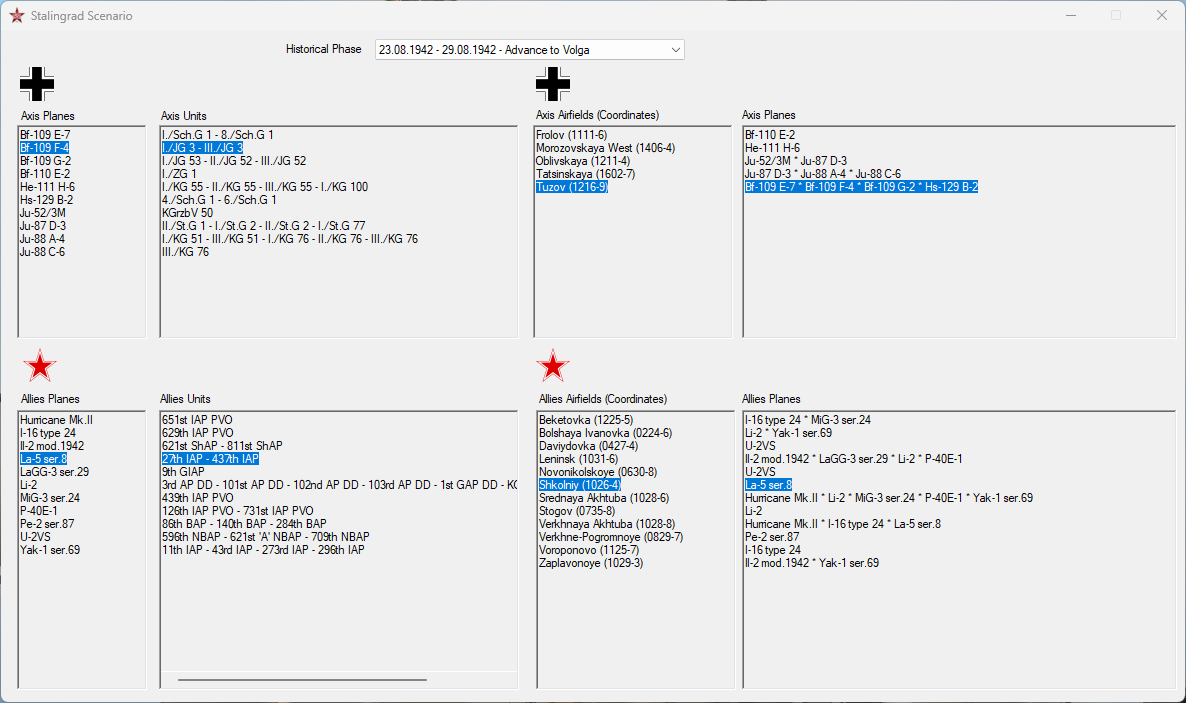Choose I./JG 53 - II./JG 52 - III./JG 52 unit
The image size is (1186, 703).
pyautogui.click(x=234, y=160)
